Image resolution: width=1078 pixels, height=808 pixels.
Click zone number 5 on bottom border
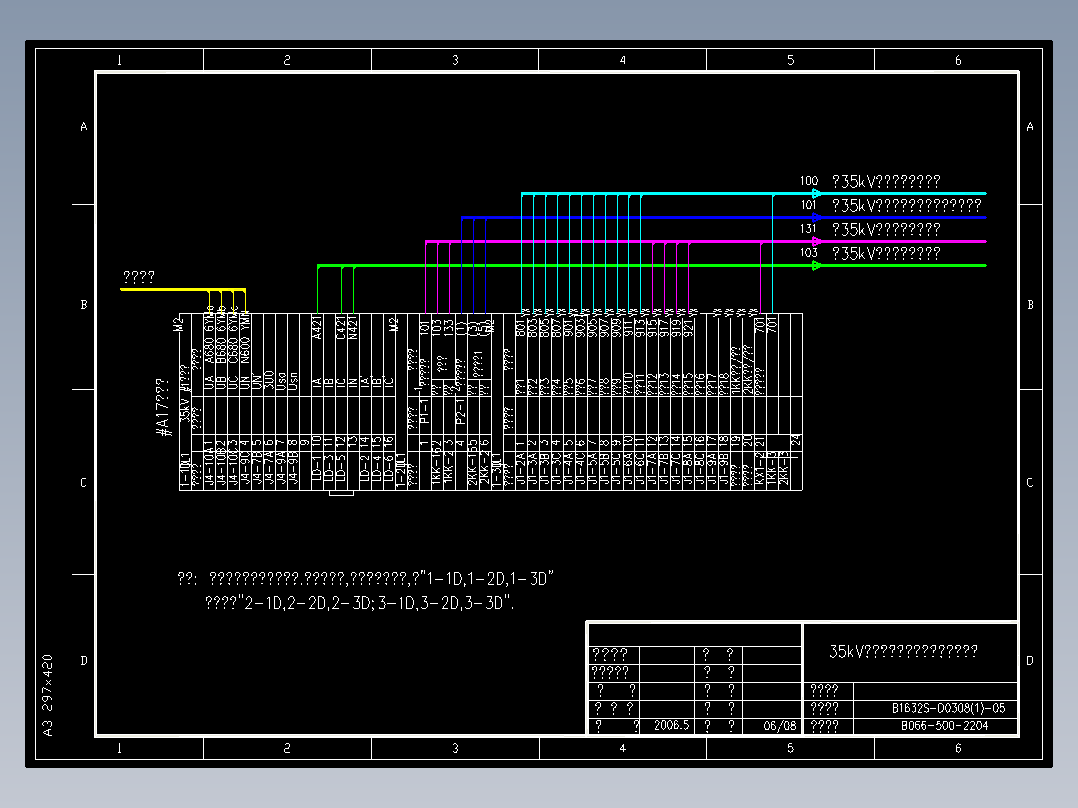(x=791, y=748)
